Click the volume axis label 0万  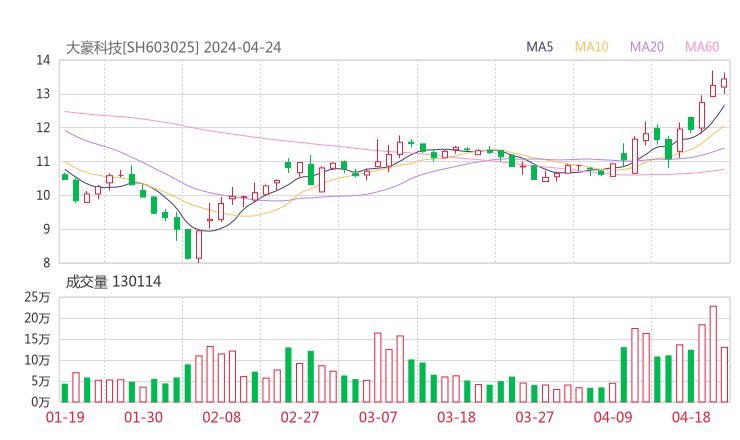pos(41,402)
